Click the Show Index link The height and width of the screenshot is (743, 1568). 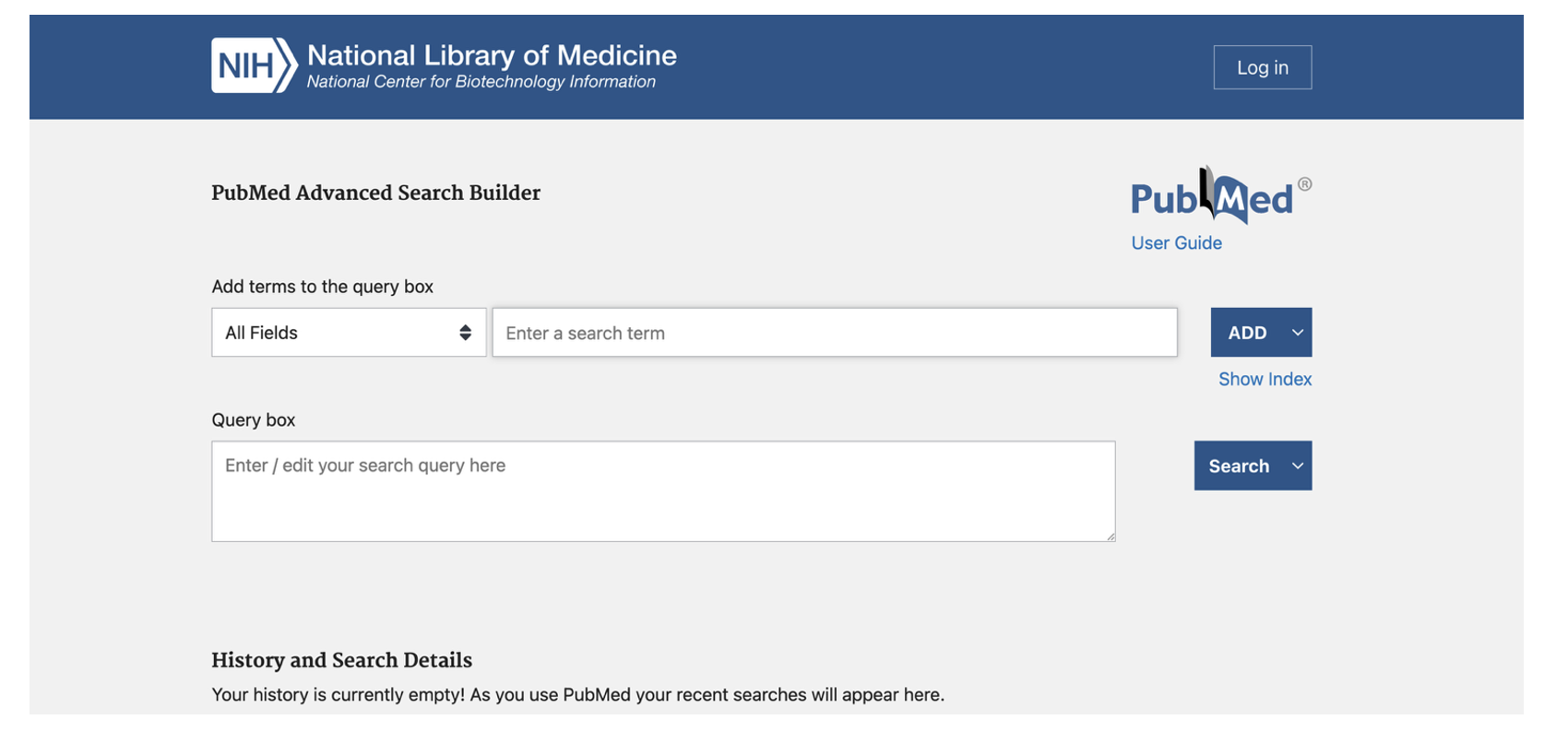[x=1265, y=380]
